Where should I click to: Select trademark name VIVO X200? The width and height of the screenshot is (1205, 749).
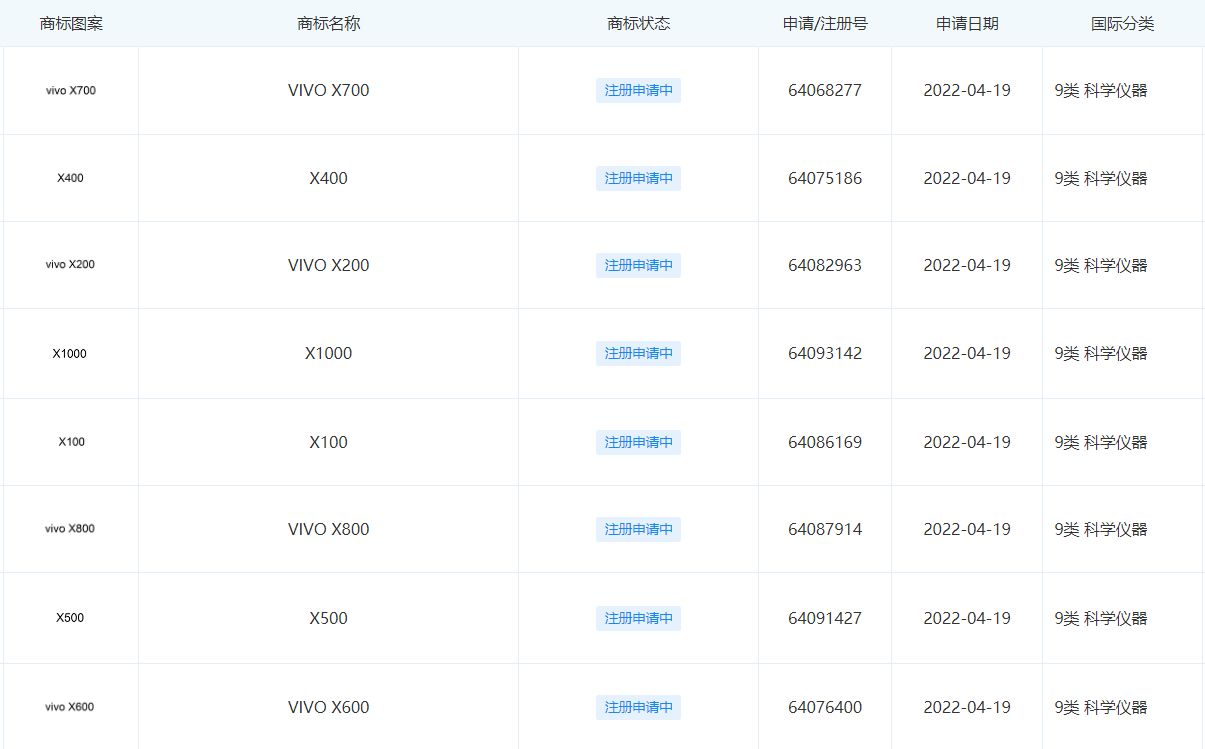[x=329, y=265]
